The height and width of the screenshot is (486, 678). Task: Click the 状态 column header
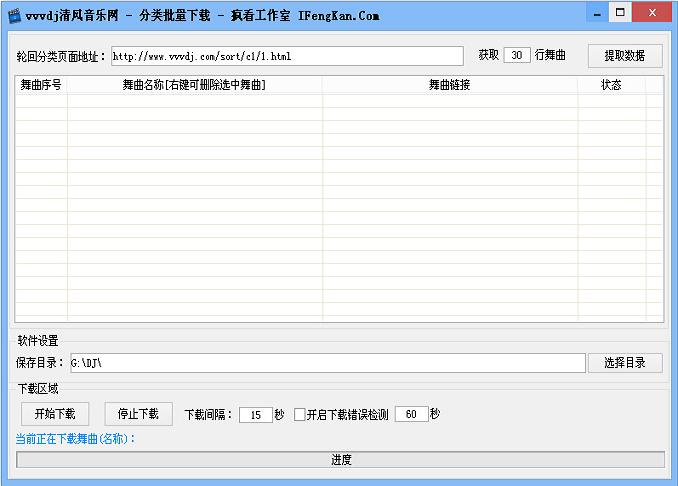click(x=611, y=86)
